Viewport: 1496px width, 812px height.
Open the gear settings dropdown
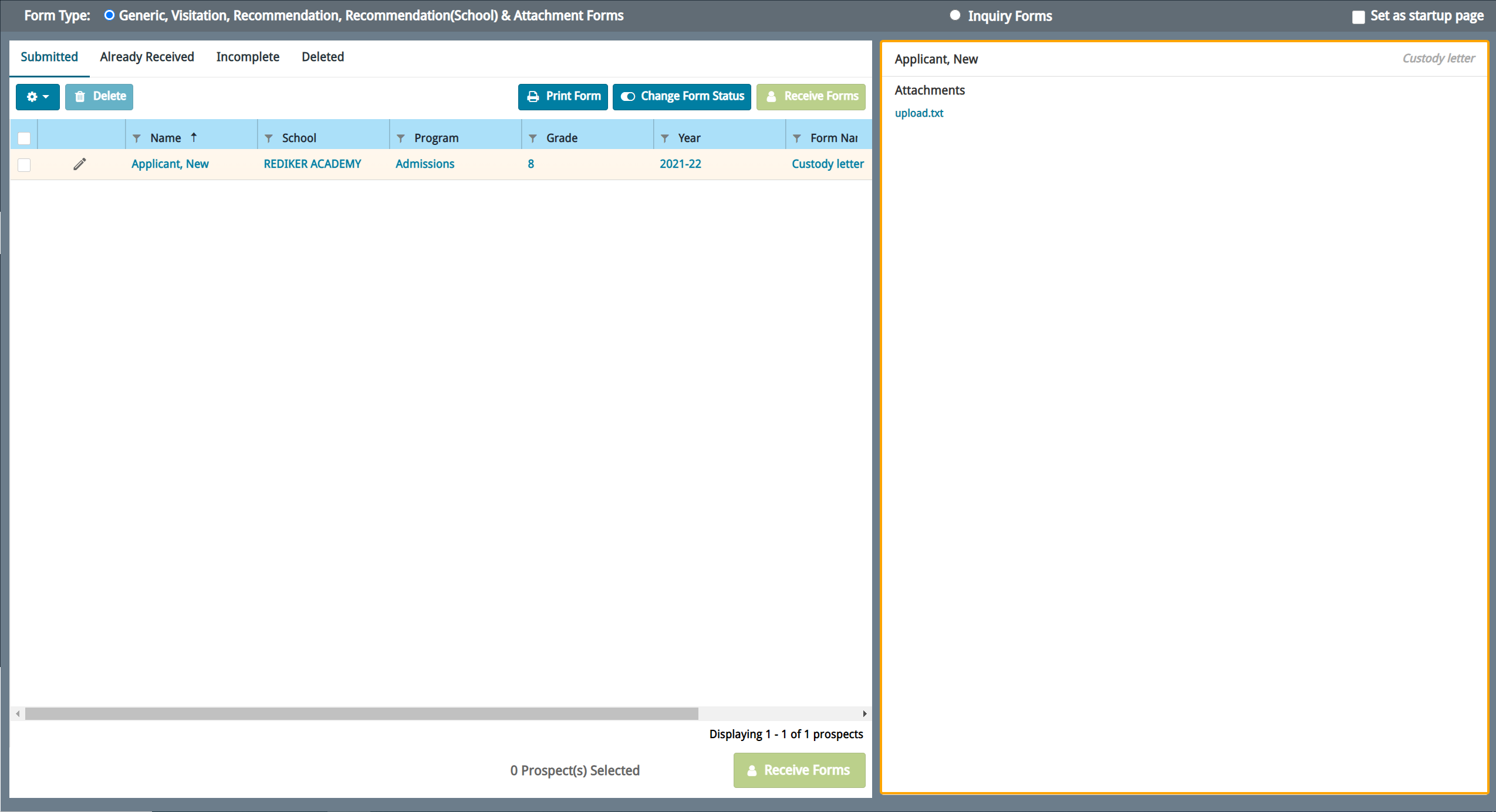click(38, 97)
